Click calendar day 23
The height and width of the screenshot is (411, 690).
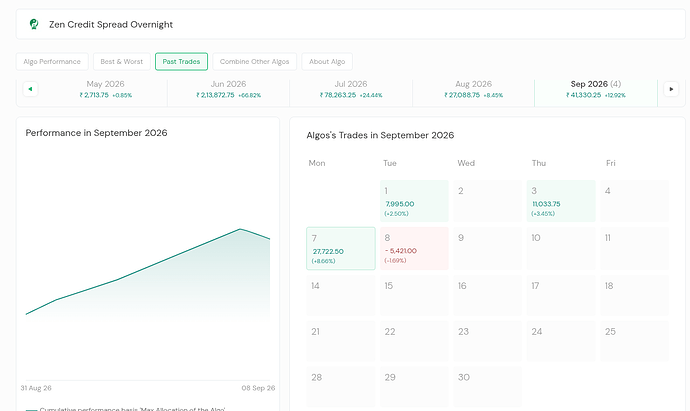(x=488, y=341)
